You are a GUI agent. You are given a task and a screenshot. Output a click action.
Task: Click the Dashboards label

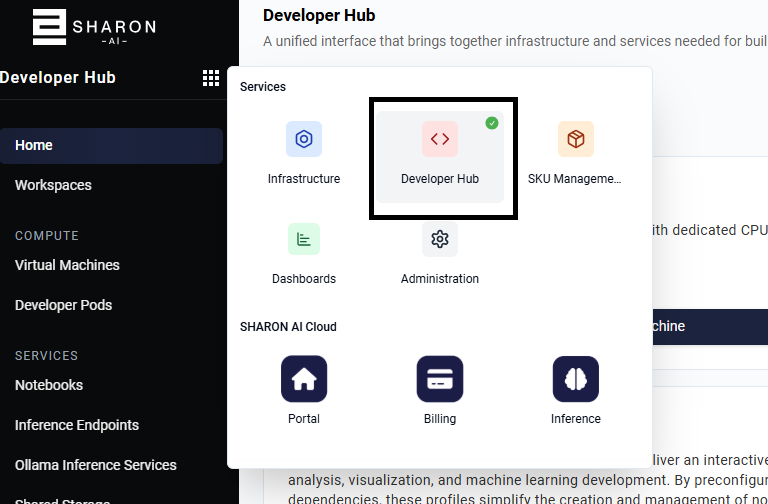(304, 279)
